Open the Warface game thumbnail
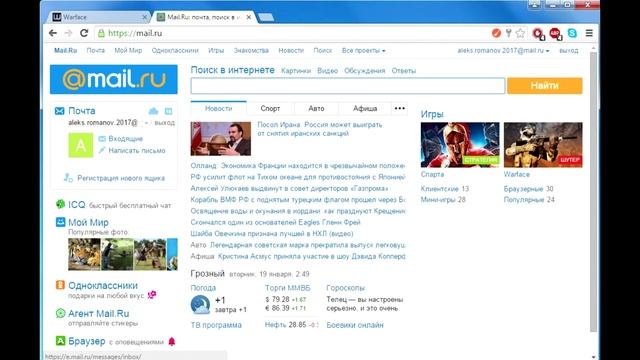The width and height of the screenshot is (640, 360). tap(543, 144)
